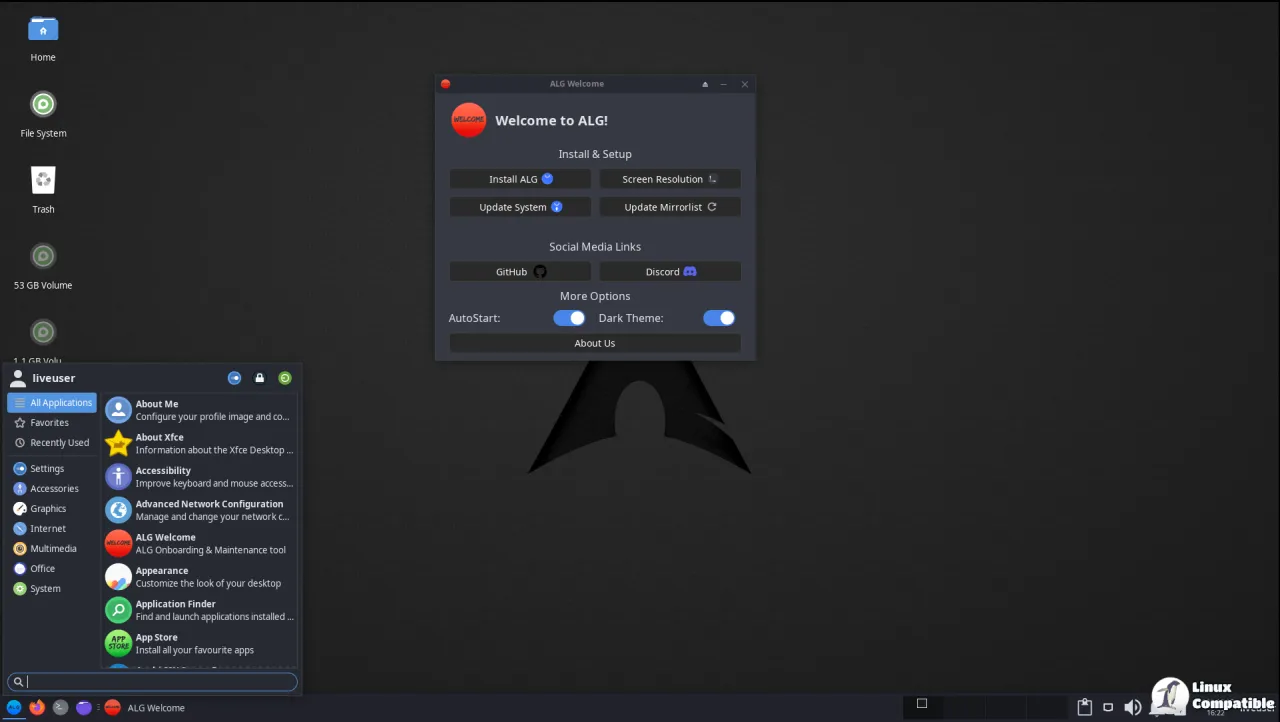Click the red Welcome logo in ALG Welcome
The height and width of the screenshot is (722, 1280).
tap(469, 120)
